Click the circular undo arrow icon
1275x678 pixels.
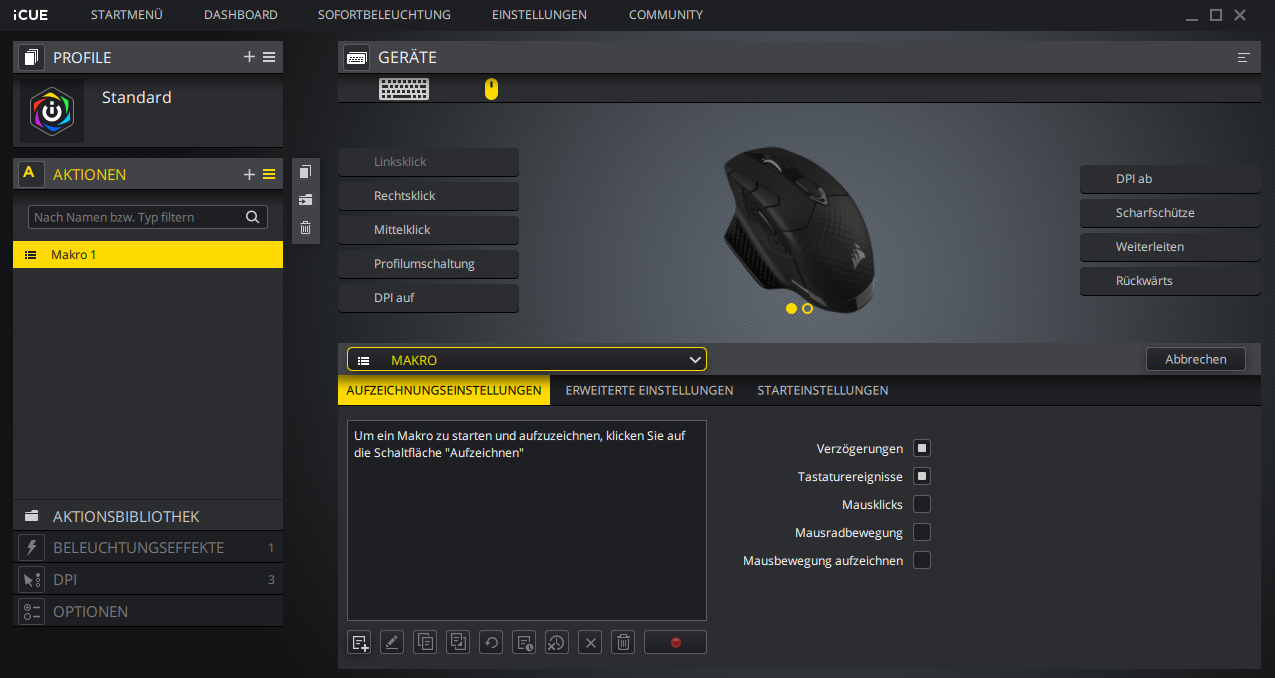pyautogui.click(x=491, y=642)
